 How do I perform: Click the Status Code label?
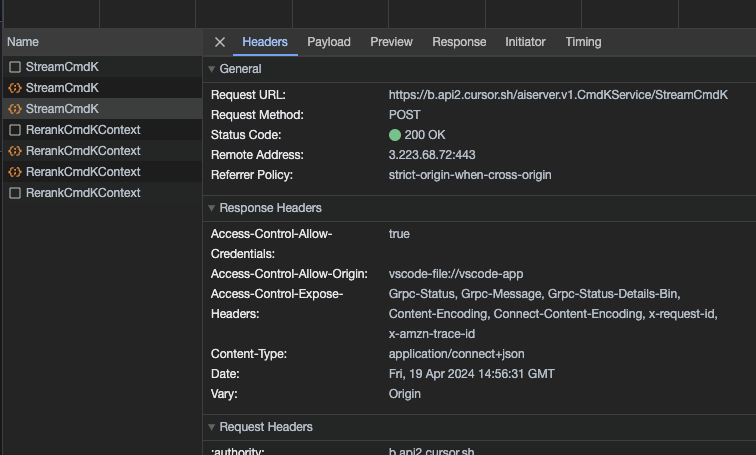click(246, 135)
